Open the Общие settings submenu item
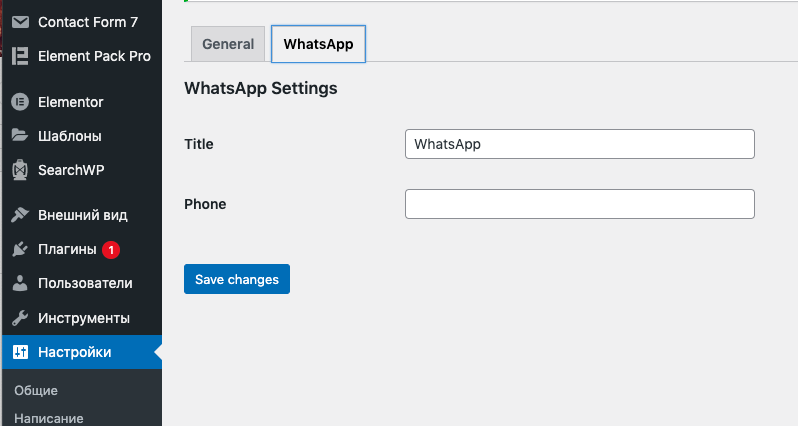The image size is (798, 426). click(36, 390)
